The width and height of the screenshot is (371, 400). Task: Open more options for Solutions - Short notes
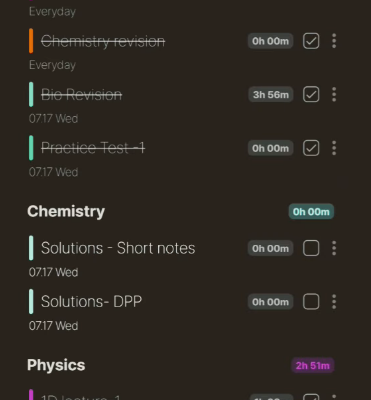point(334,248)
